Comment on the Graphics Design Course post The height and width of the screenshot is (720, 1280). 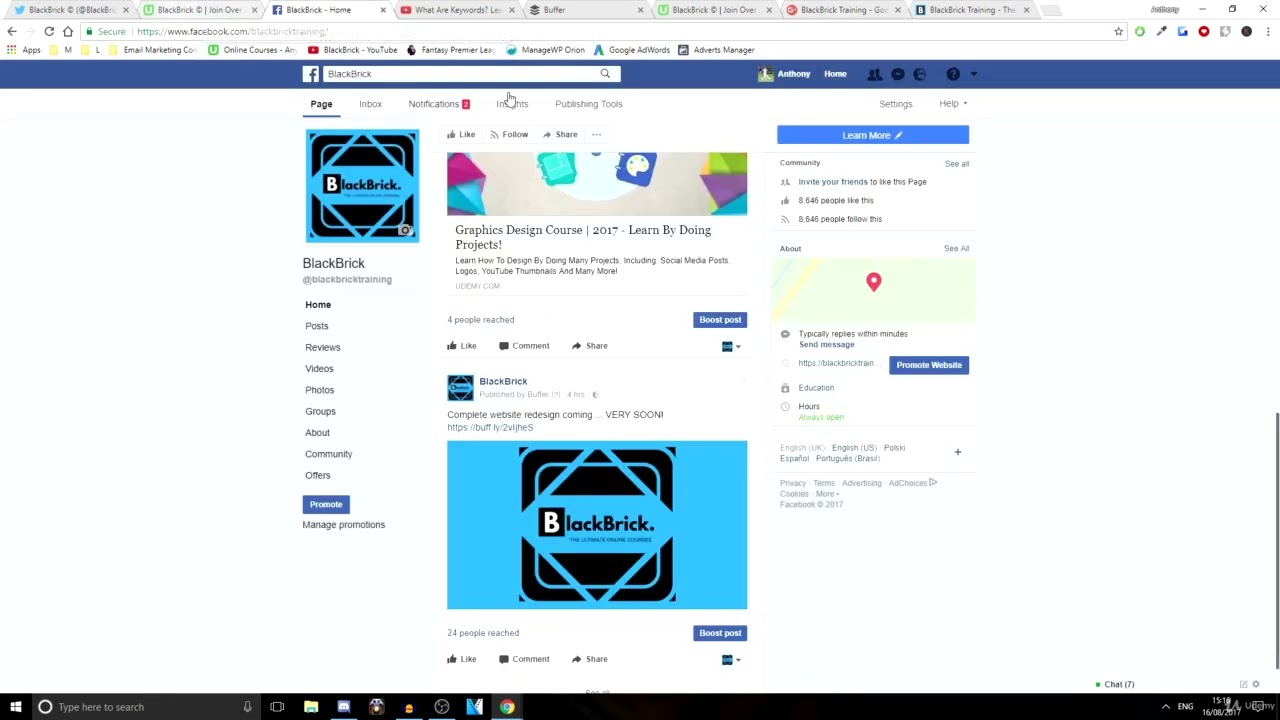coord(524,346)
